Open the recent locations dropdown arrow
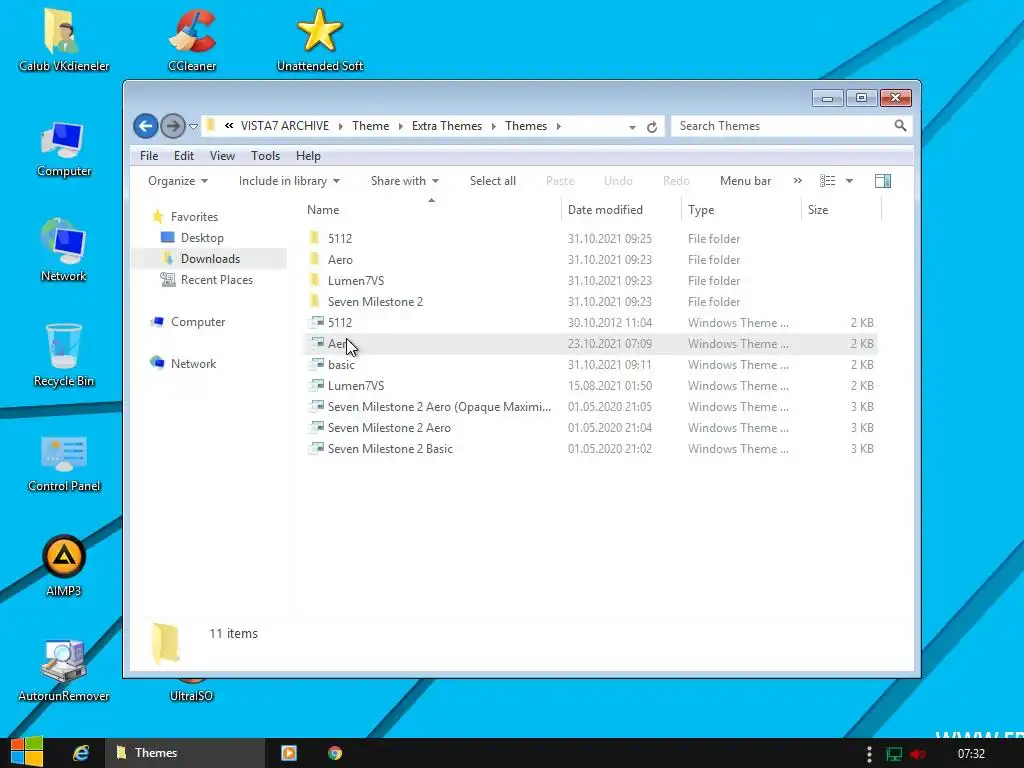Screen dimensions: 1024x768 coord(193,127)
